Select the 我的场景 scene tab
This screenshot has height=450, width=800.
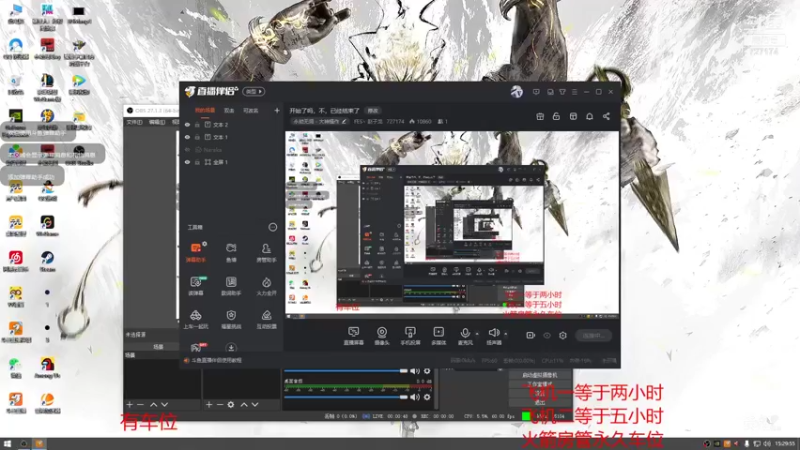pyautogui.click(x=205, y=110)
